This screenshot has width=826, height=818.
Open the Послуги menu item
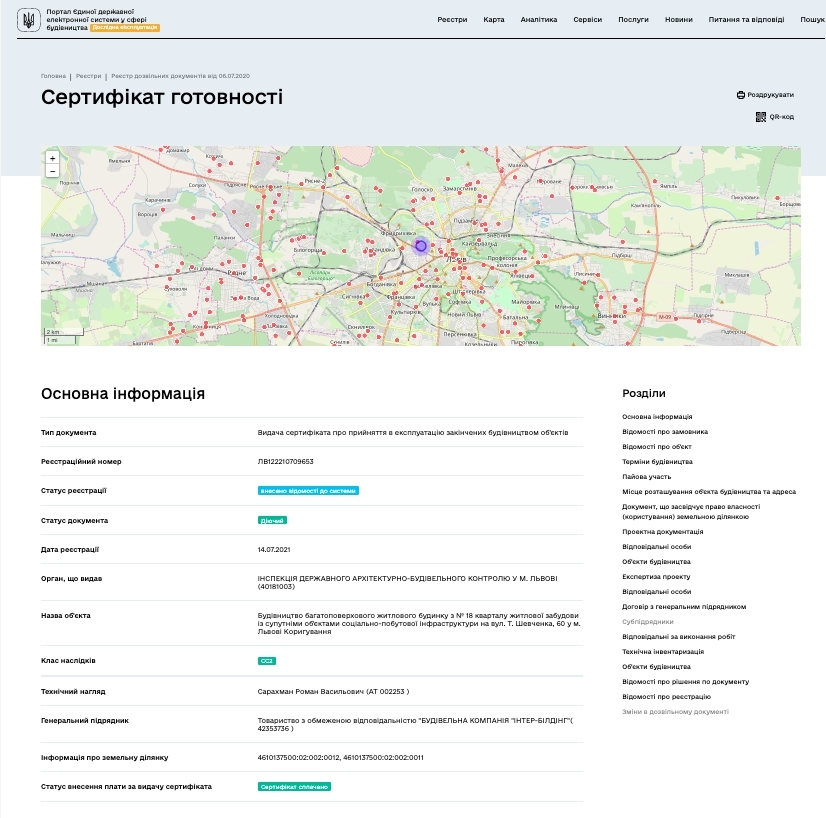tap(633, 19)
